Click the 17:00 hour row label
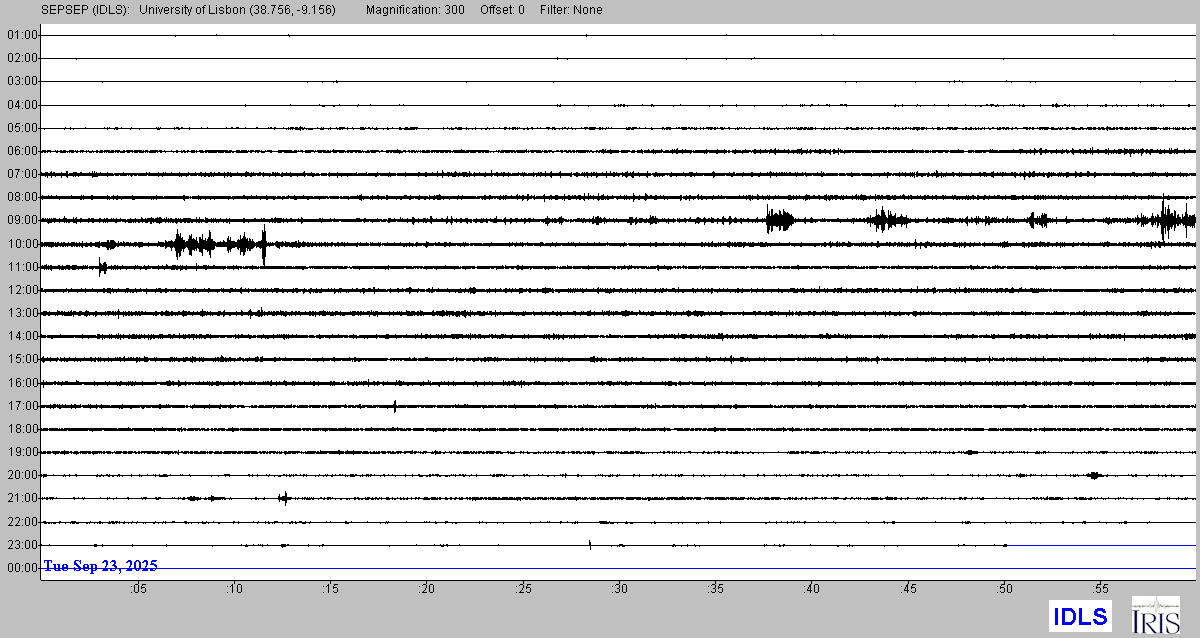This screenshot has height=638, width=1200. [x=22, y=406]
